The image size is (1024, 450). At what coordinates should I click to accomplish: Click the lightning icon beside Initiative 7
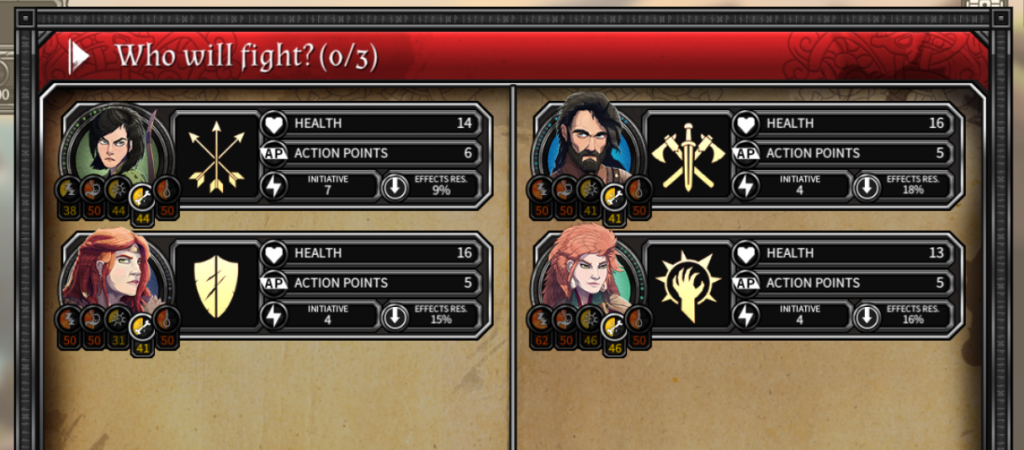274,185
